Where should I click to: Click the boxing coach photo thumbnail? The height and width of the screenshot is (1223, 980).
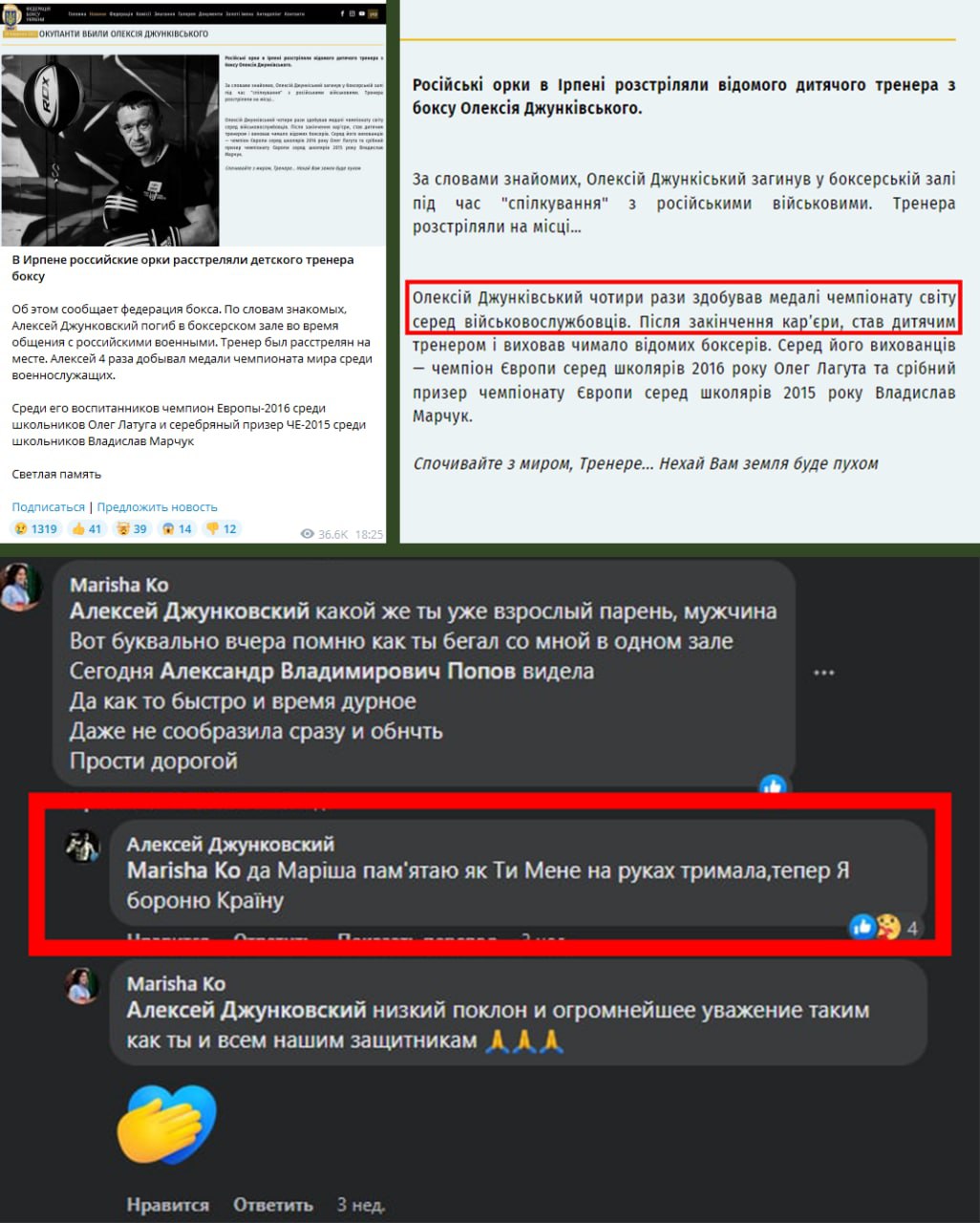click(110, 150)
